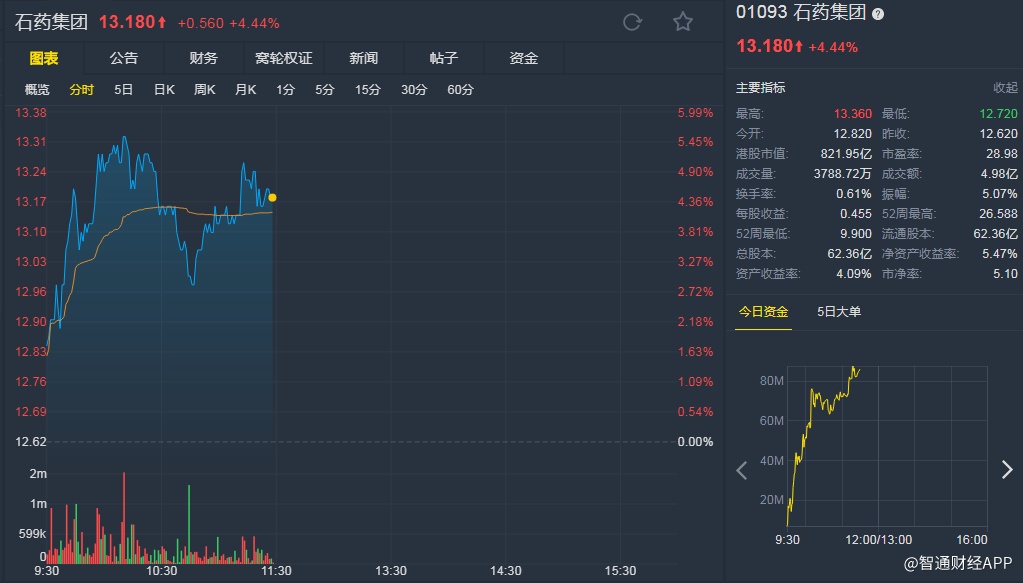Screen dimensions: 1023x583
Task: Select the 周K chart period
Action: 205,90
